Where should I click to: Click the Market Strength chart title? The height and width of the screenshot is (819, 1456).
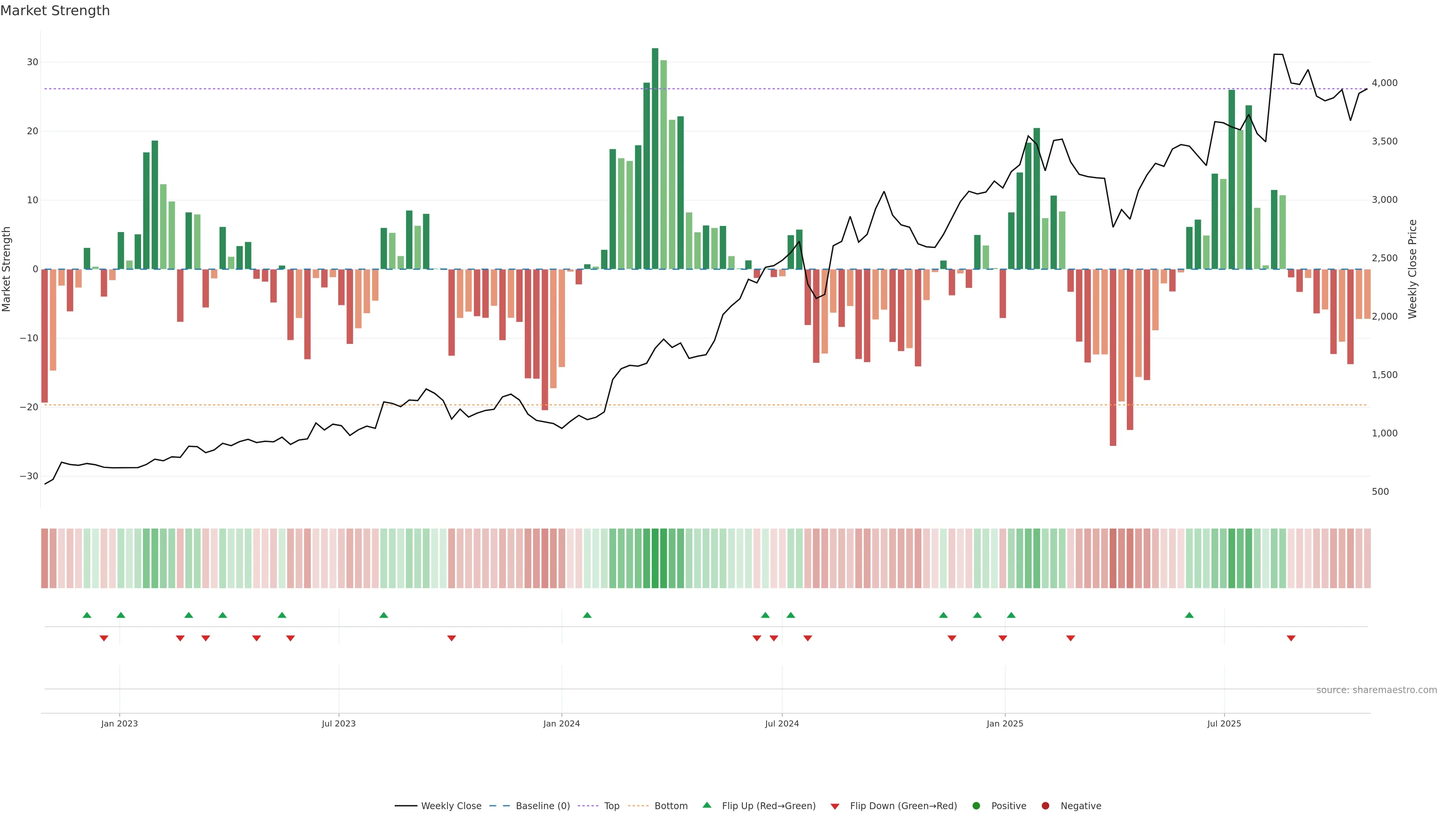click(x=55, y=11)
